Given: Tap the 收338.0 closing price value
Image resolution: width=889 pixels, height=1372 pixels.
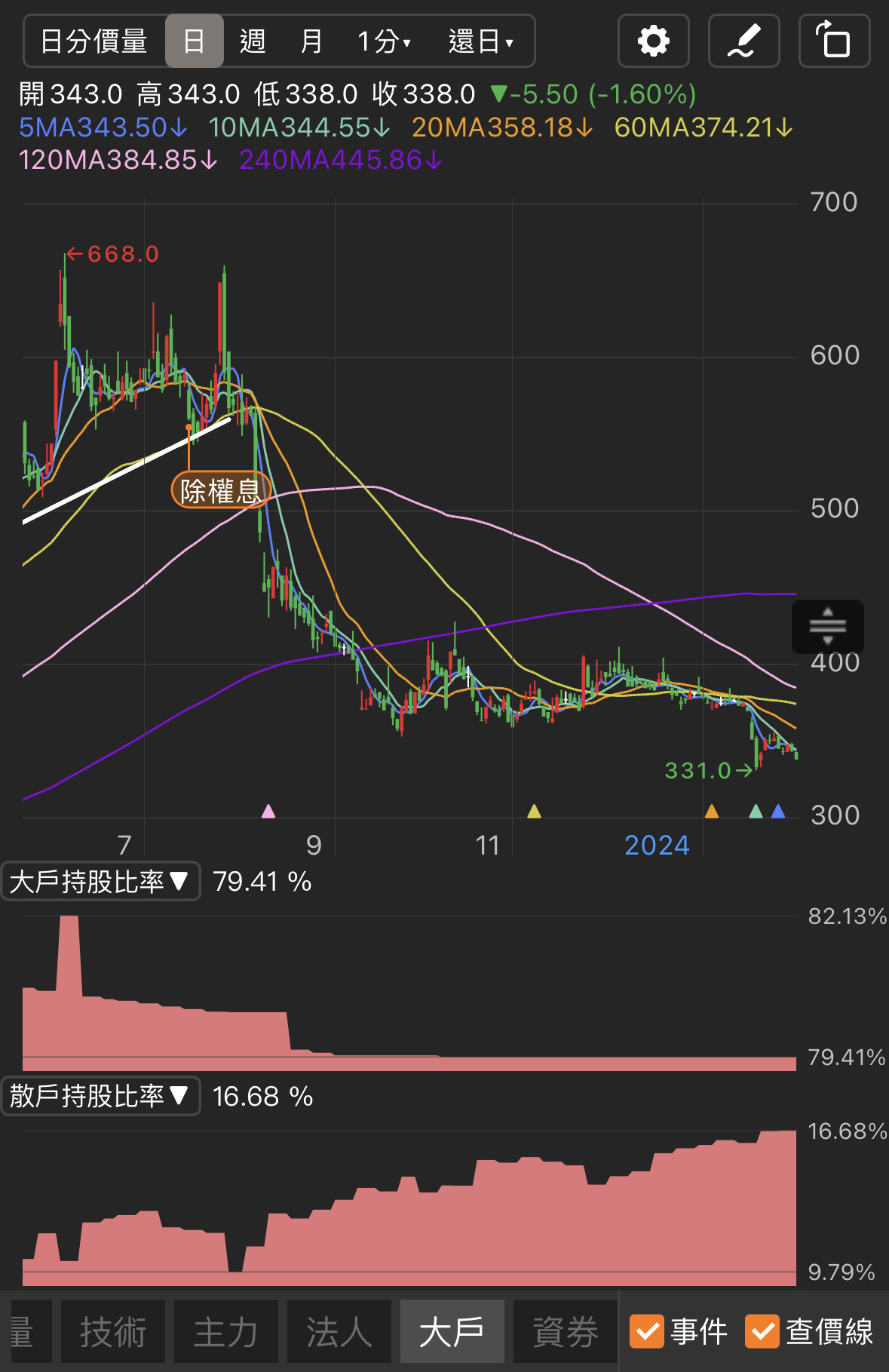Looking at the screenshot, I should [x=424, y=94].
